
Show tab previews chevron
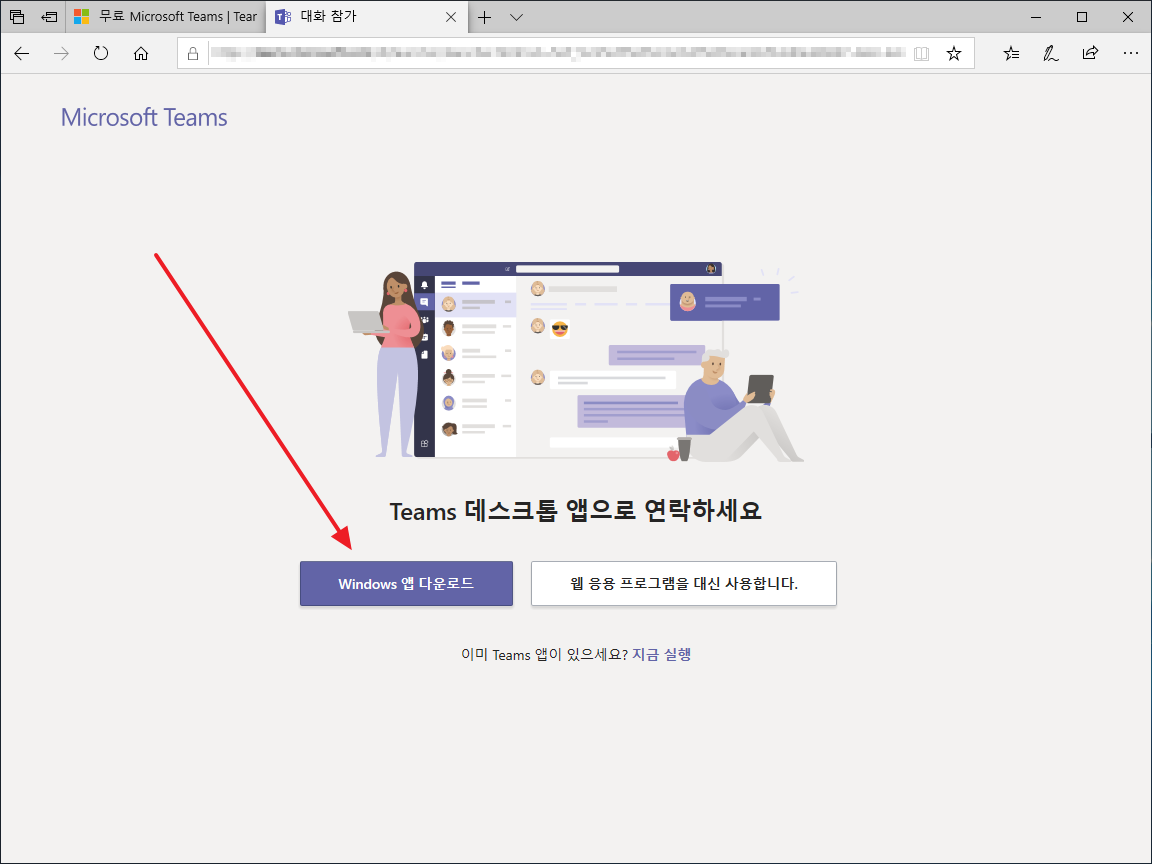516,17
